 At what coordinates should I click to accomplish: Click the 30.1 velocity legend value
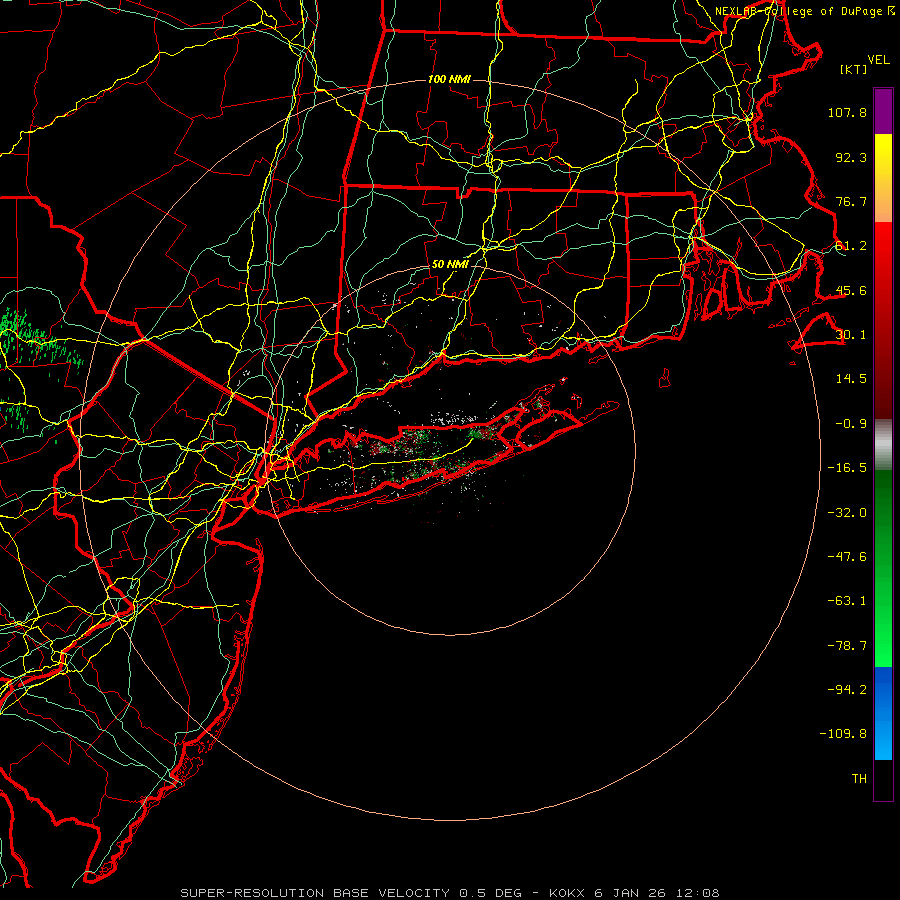(851, 335)
